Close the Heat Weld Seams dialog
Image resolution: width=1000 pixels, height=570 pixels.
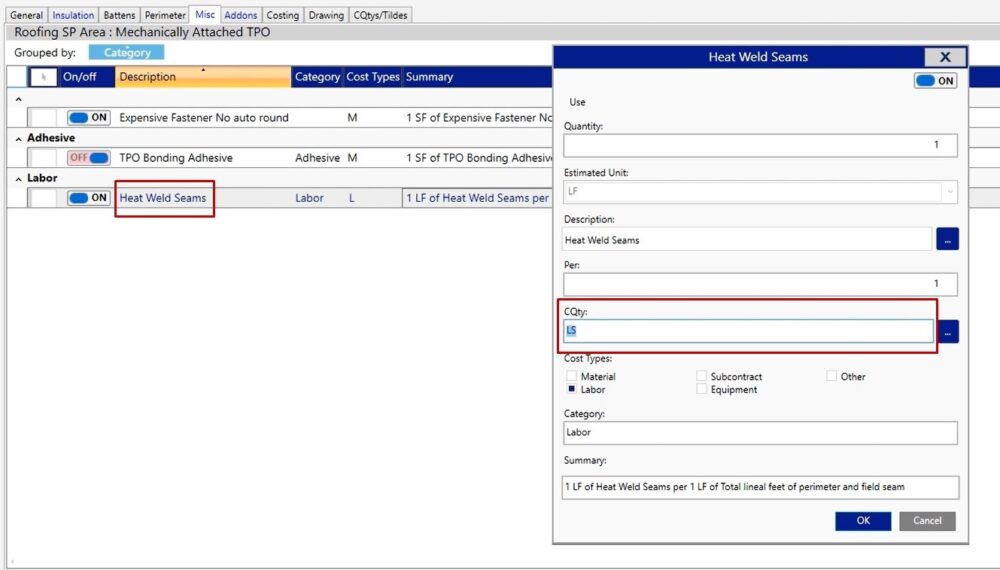tap(944, 57)
